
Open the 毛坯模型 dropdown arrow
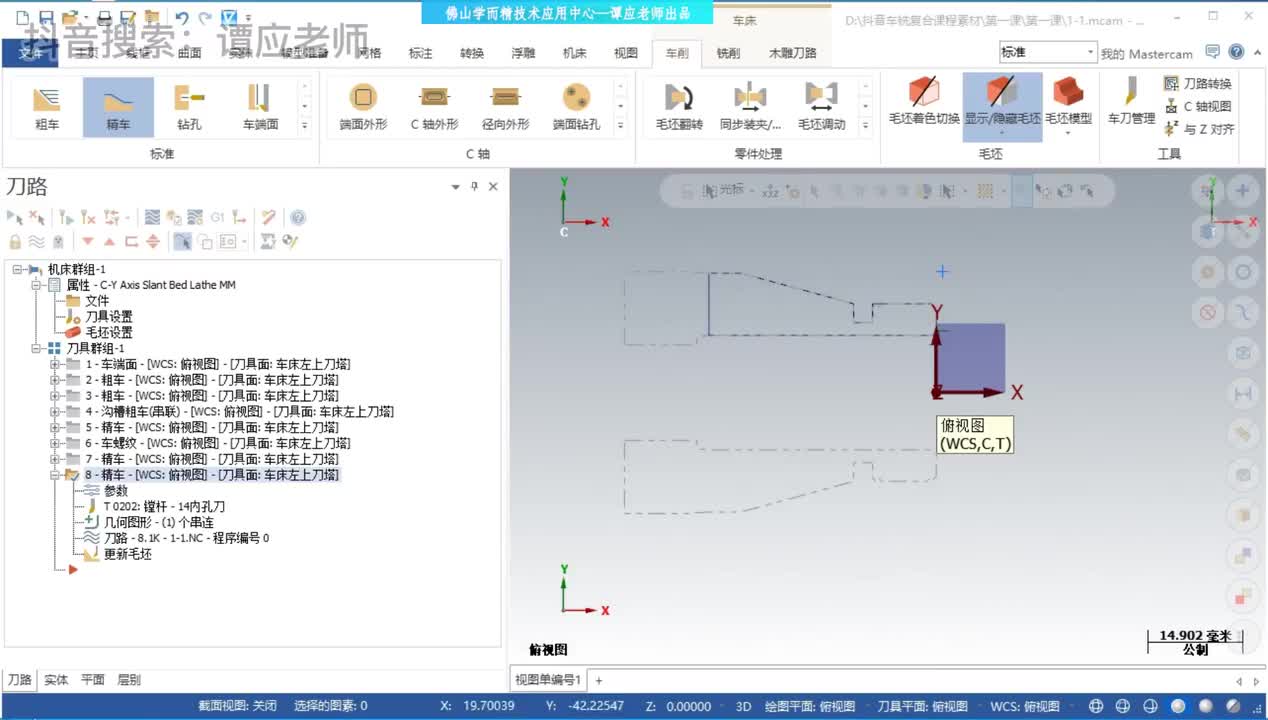point(1068,133)
